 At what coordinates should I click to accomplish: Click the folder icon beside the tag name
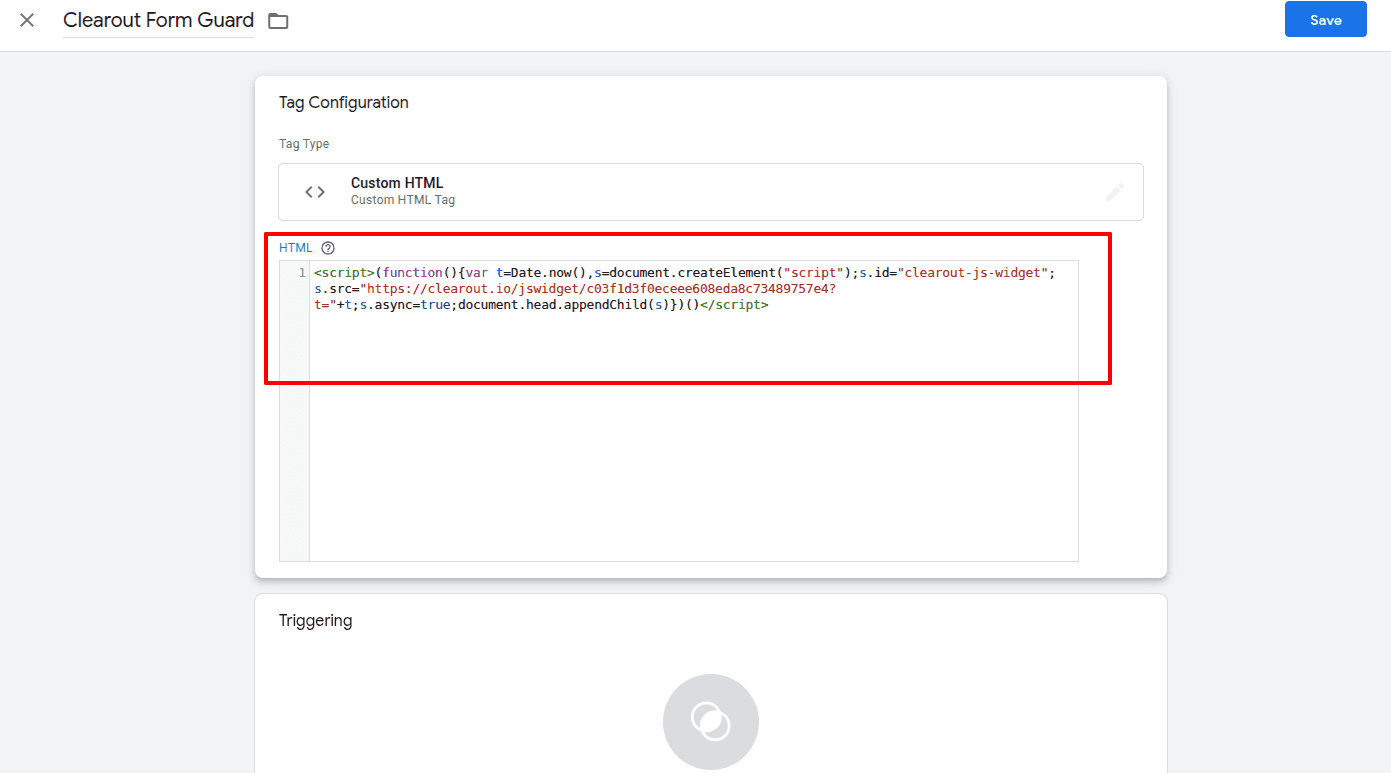coord(277,19)
